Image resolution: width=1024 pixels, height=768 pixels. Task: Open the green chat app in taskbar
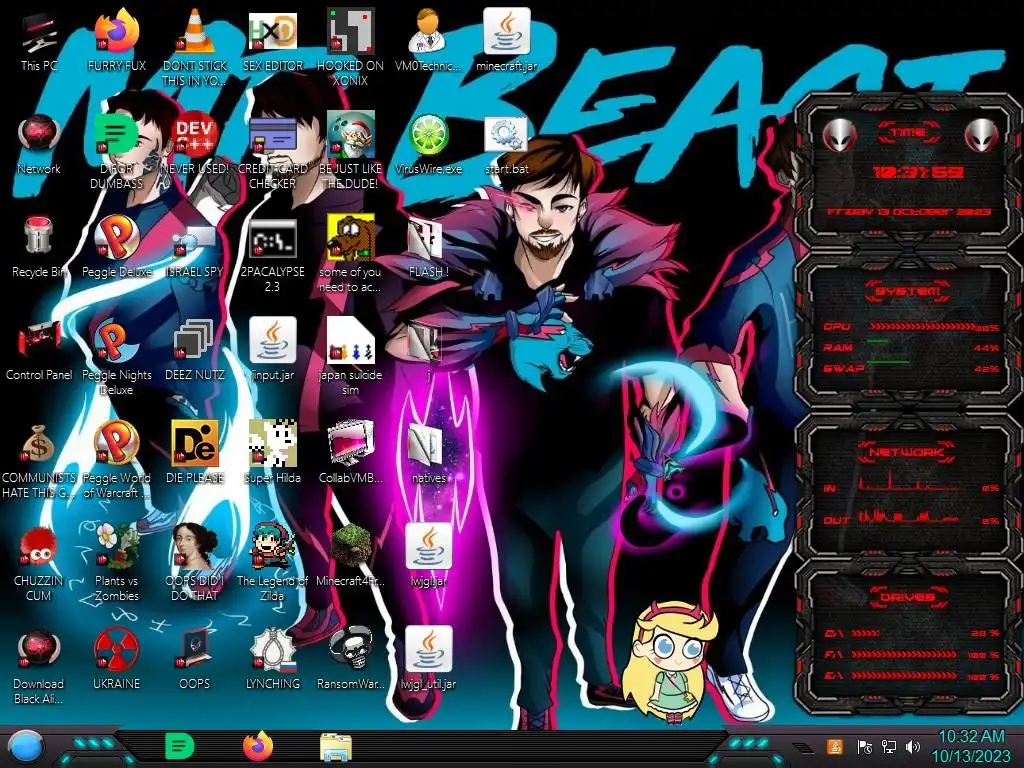coord(180,746)
